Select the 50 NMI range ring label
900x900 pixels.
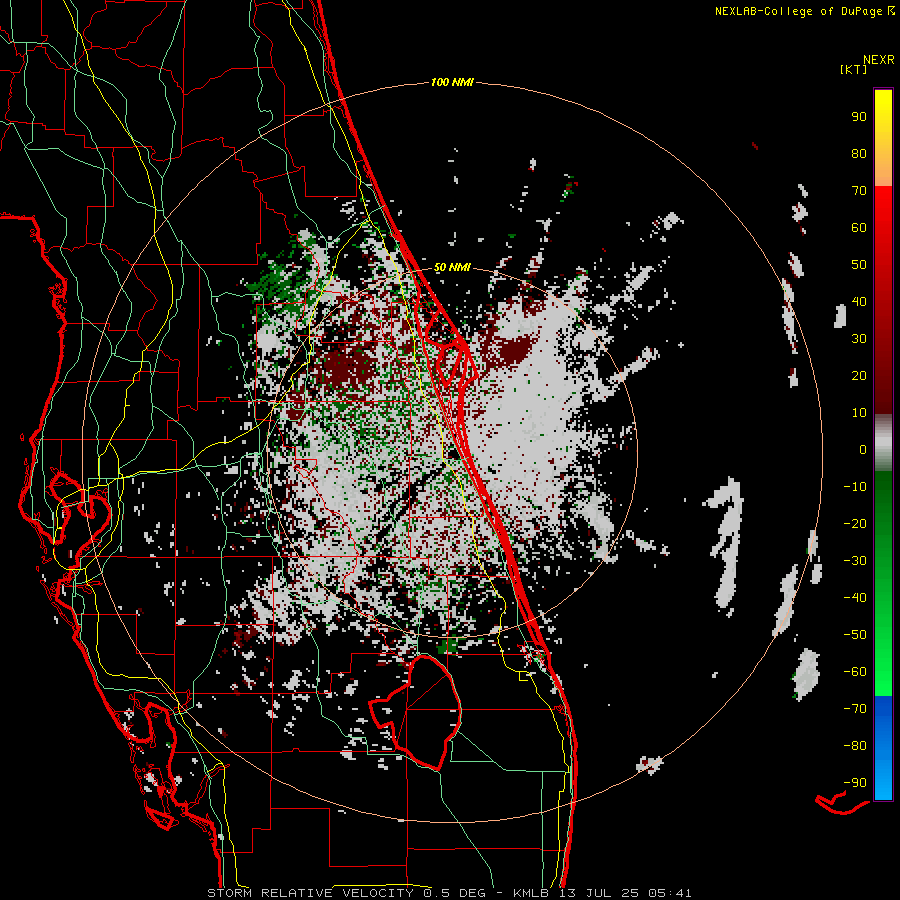coord(452,267)
